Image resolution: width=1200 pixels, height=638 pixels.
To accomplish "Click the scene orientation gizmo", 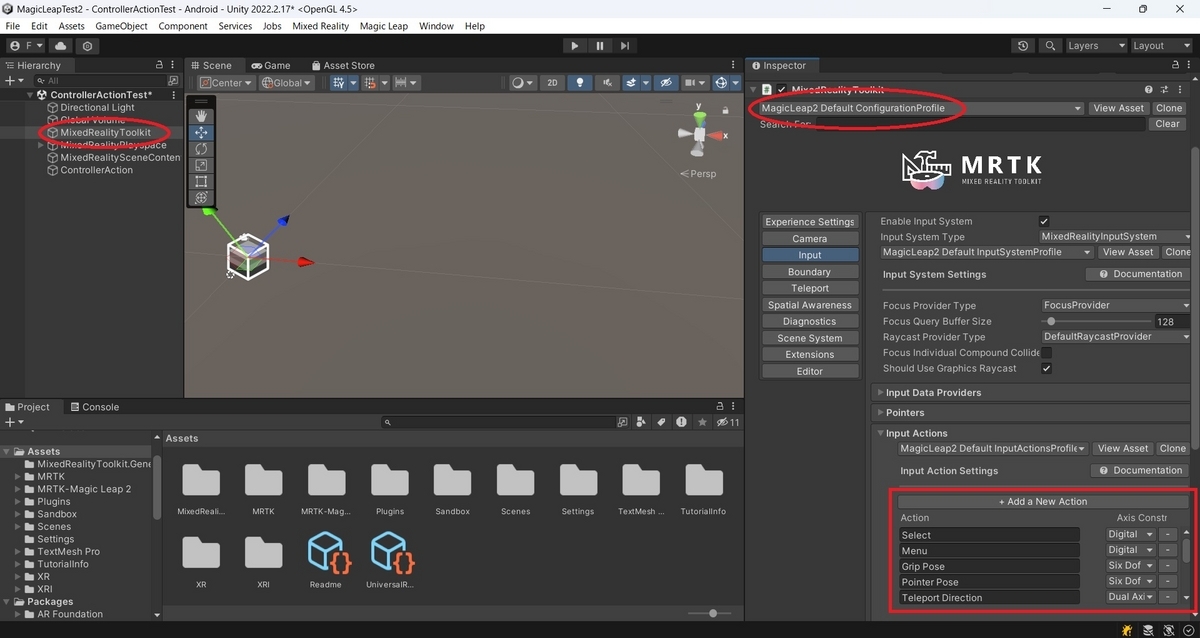I will click(700, 134).
